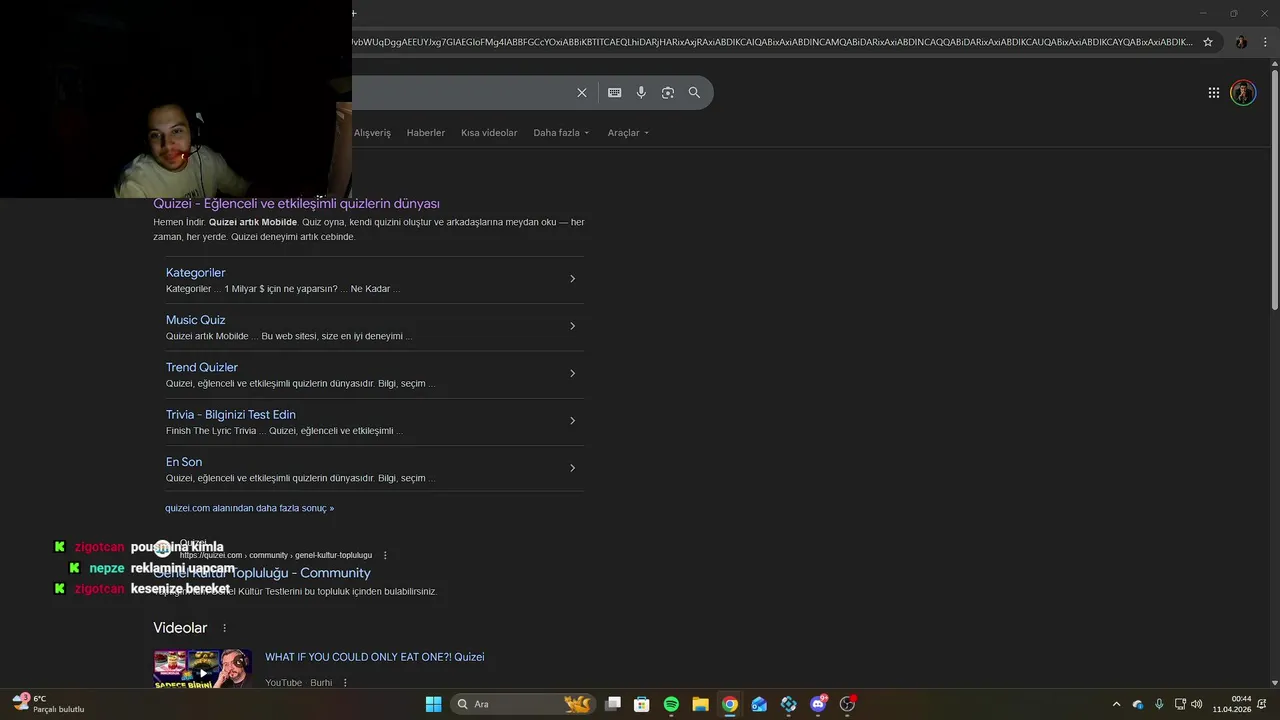Open the clock and date panel
Image resolution: width=1280 pixels, height=720 pixels.
point(1232,704)
